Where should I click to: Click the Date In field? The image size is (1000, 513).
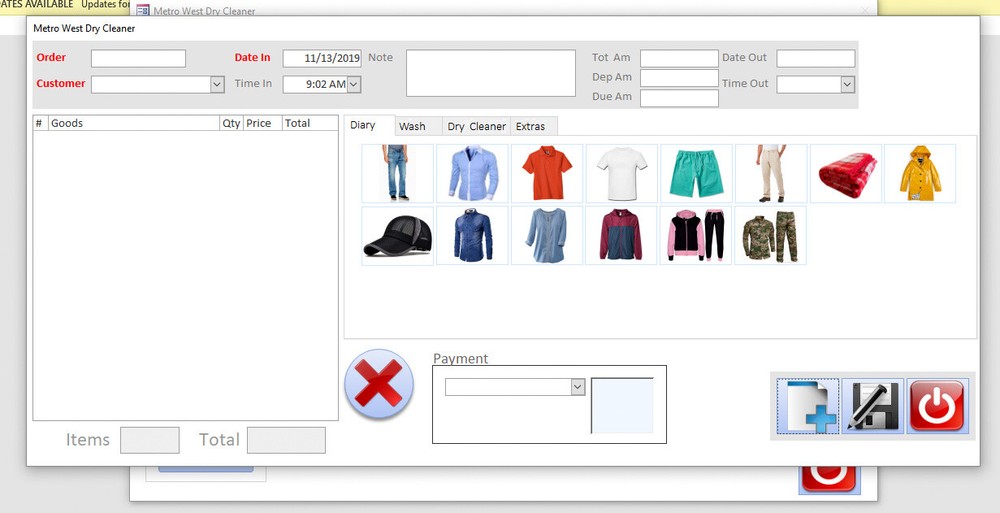click(x=322, y=58)
